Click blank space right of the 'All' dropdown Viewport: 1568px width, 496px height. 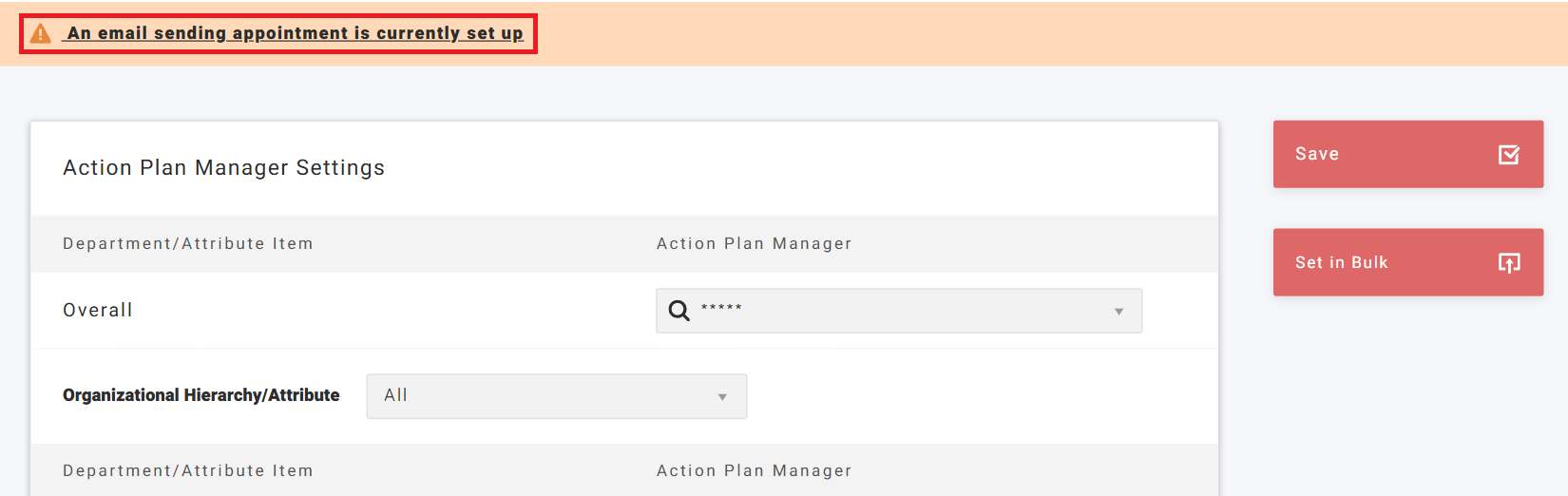tap(979, 396)
